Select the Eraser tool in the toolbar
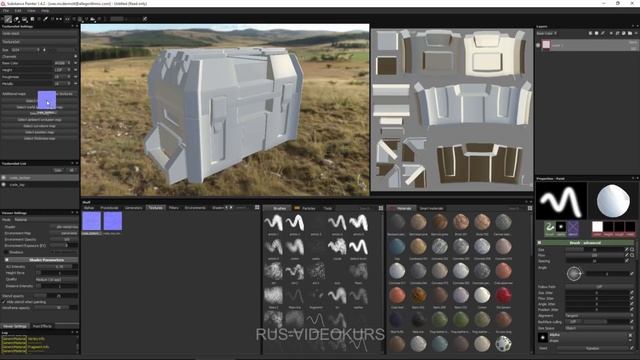Screen dimensions: 640x360 (17, 19)
